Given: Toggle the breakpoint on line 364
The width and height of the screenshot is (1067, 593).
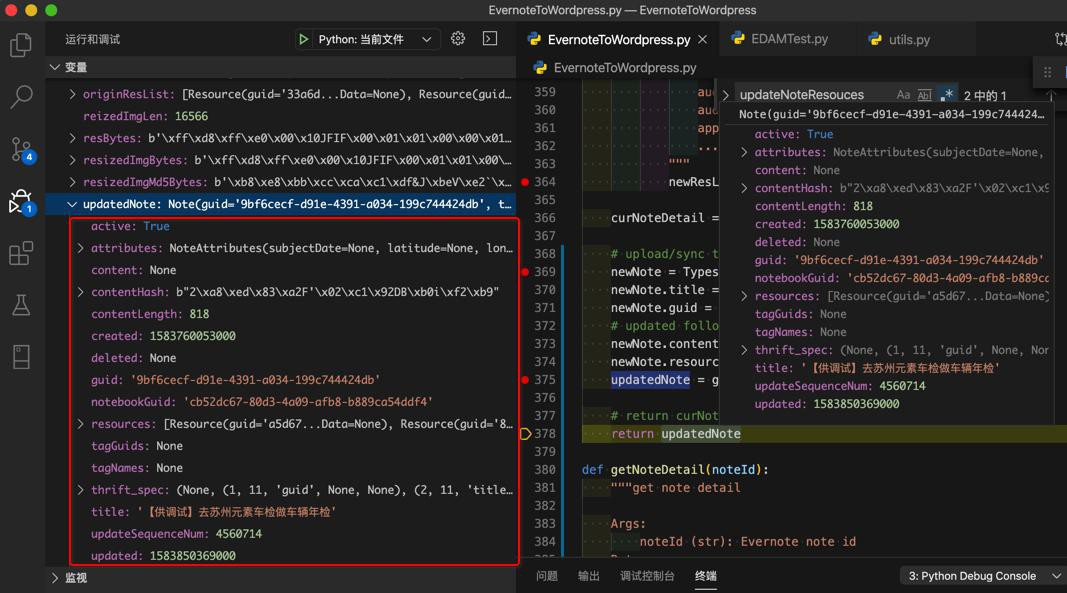Looking at the screenshot, I should coord(525,182).
